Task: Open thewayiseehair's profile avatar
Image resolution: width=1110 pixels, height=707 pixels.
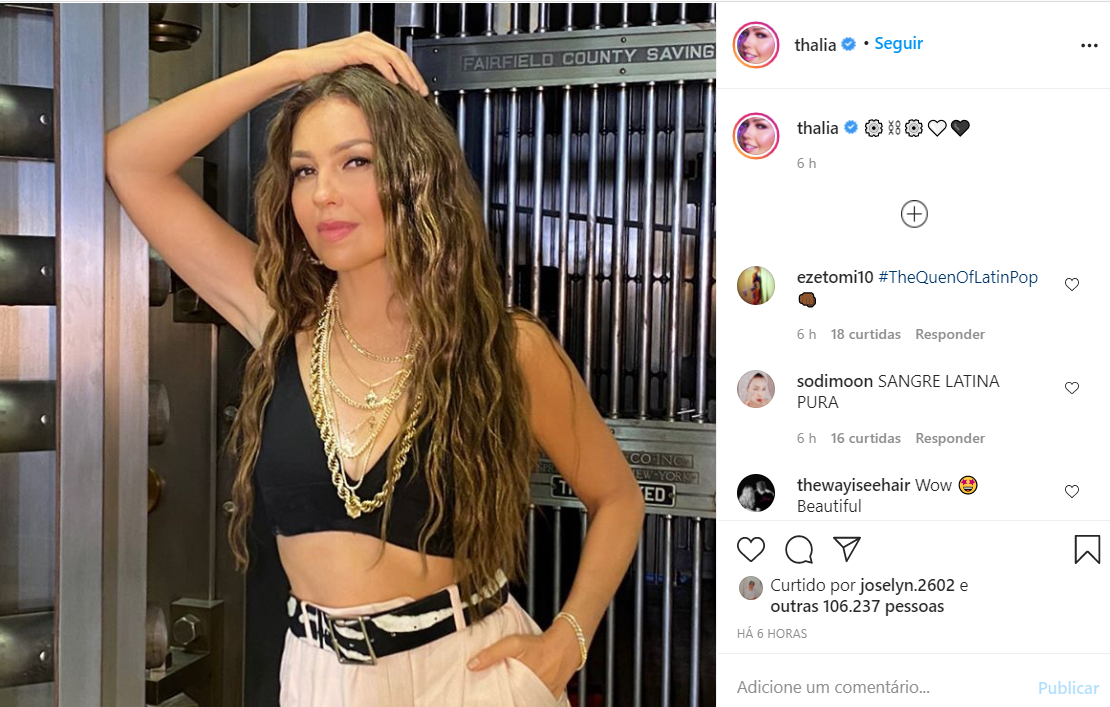Action: [x=756, y=493]
